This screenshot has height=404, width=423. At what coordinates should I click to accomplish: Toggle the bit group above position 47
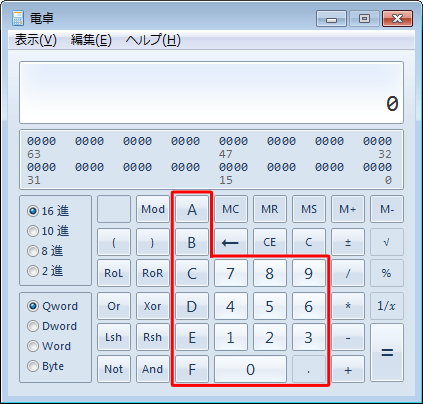233,141
